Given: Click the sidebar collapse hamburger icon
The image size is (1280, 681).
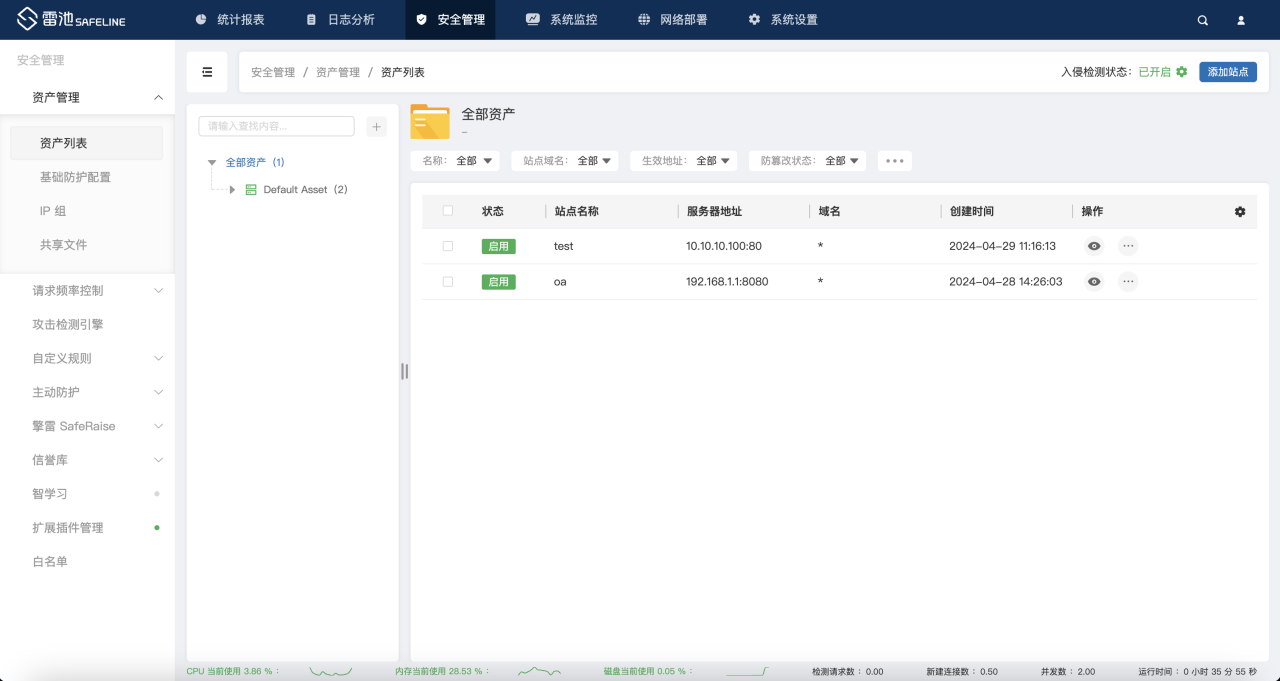Looking at the screenshot, I should [207, 72].
